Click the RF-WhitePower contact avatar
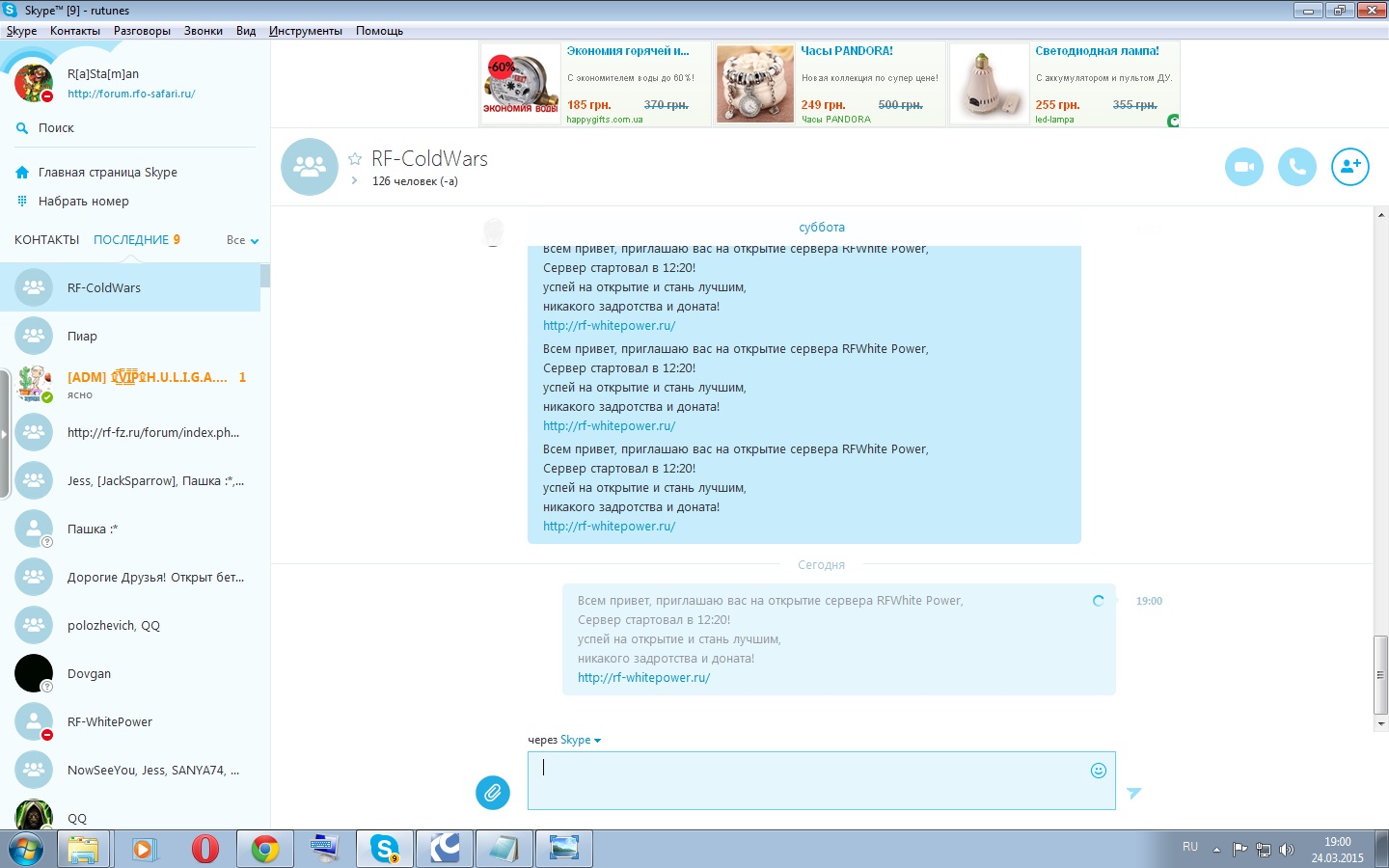This screenshot has width=1389, height=868. point(34,721)
